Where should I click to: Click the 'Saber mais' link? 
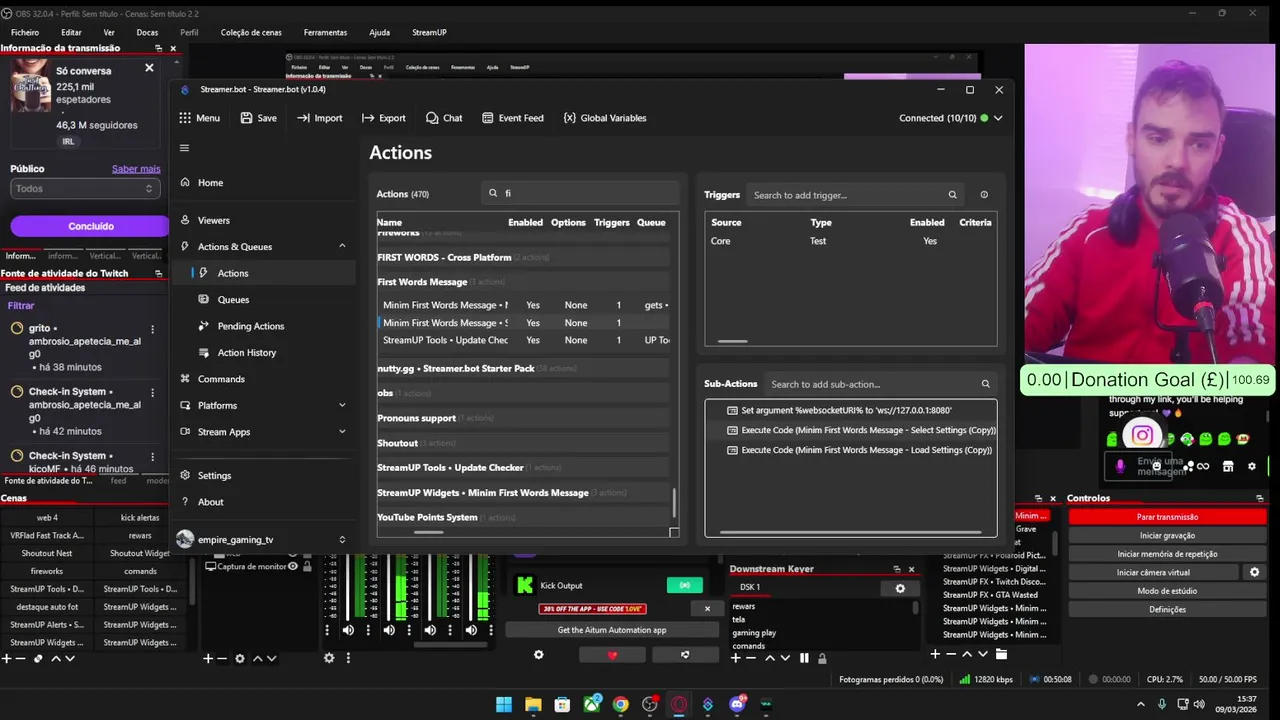[x=136, y=169]
